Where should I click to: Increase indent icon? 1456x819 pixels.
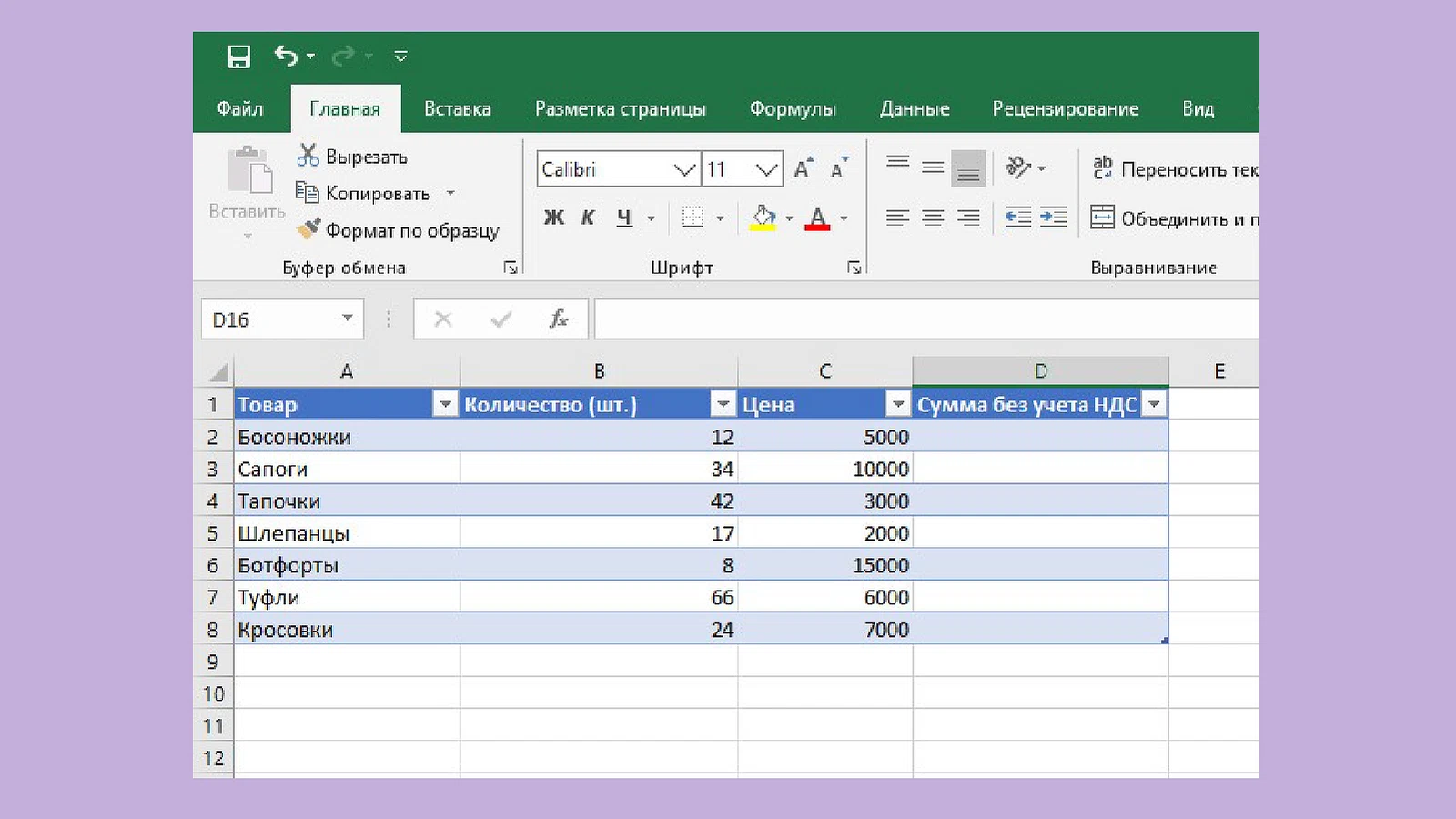[1053, 217]
